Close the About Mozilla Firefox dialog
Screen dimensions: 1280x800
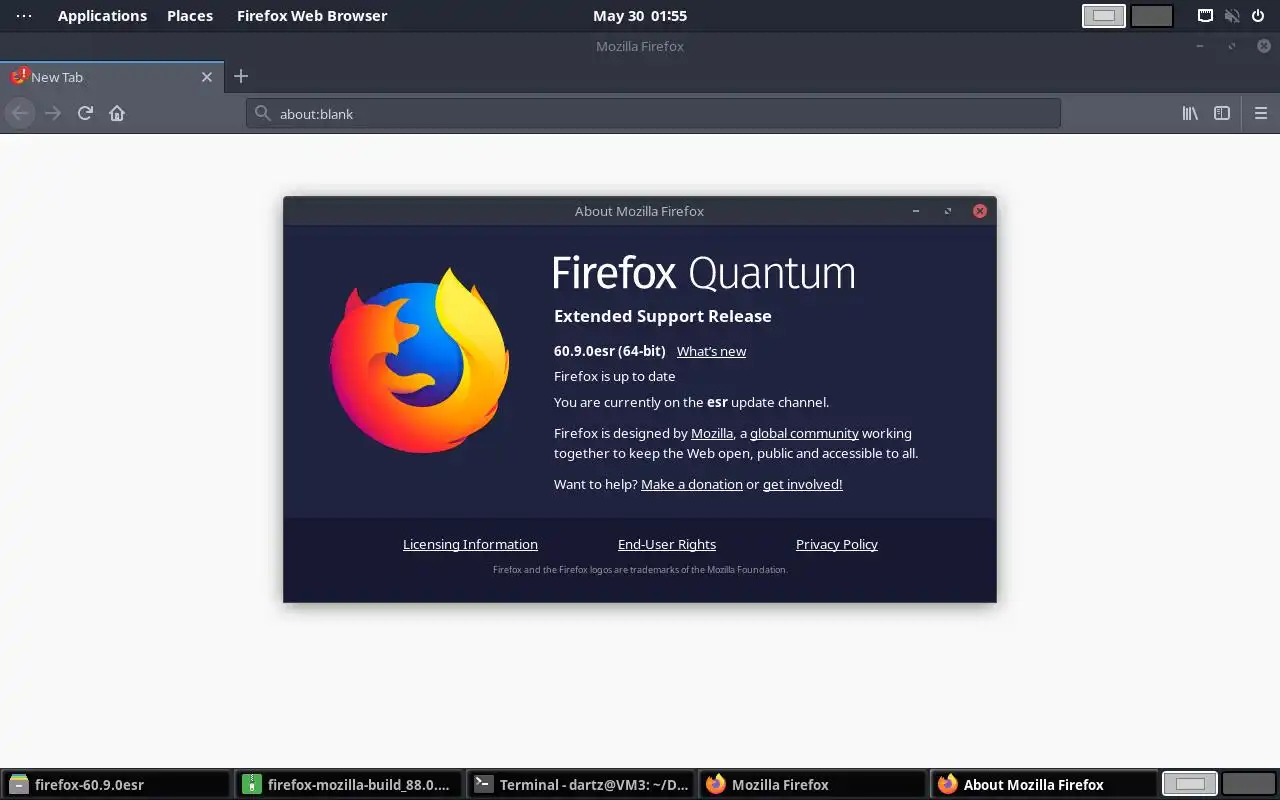click(x=980, y=211)
